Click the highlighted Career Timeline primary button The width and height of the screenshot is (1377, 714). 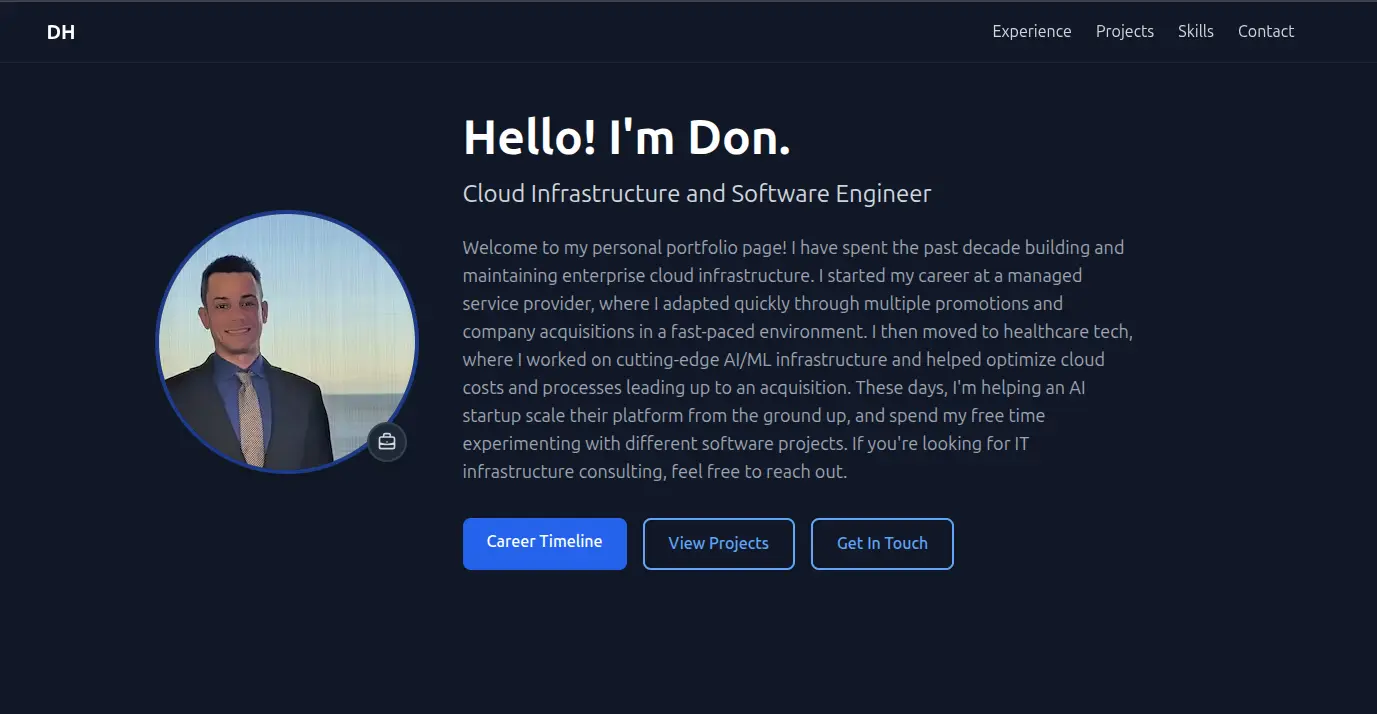544,542
